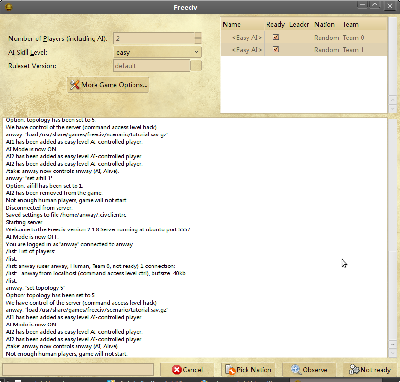The height and width of the screenshot is (382, 400).
Task: Click the Number of Players input field
Action: [154, 38]
